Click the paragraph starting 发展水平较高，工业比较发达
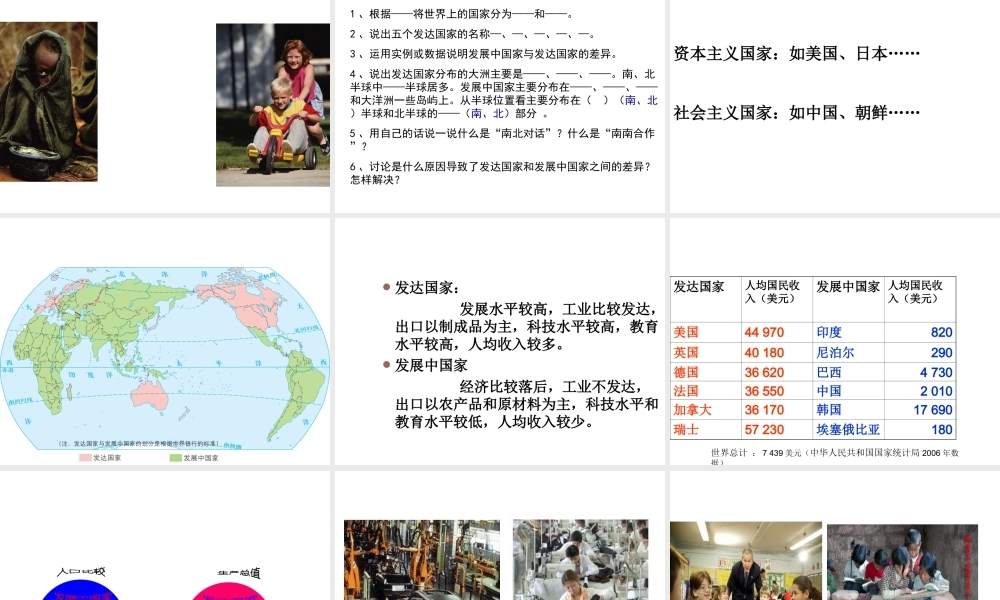1000x600 pixels. pos(527,327)
